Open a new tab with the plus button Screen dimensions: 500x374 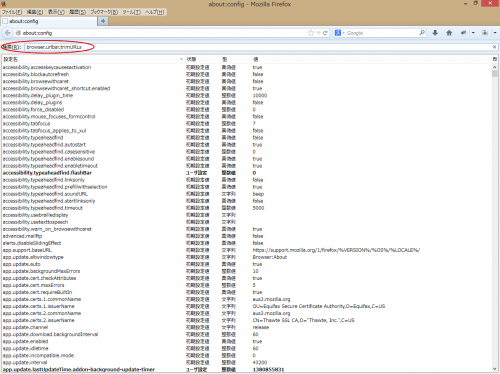click(x=103, y=21)
